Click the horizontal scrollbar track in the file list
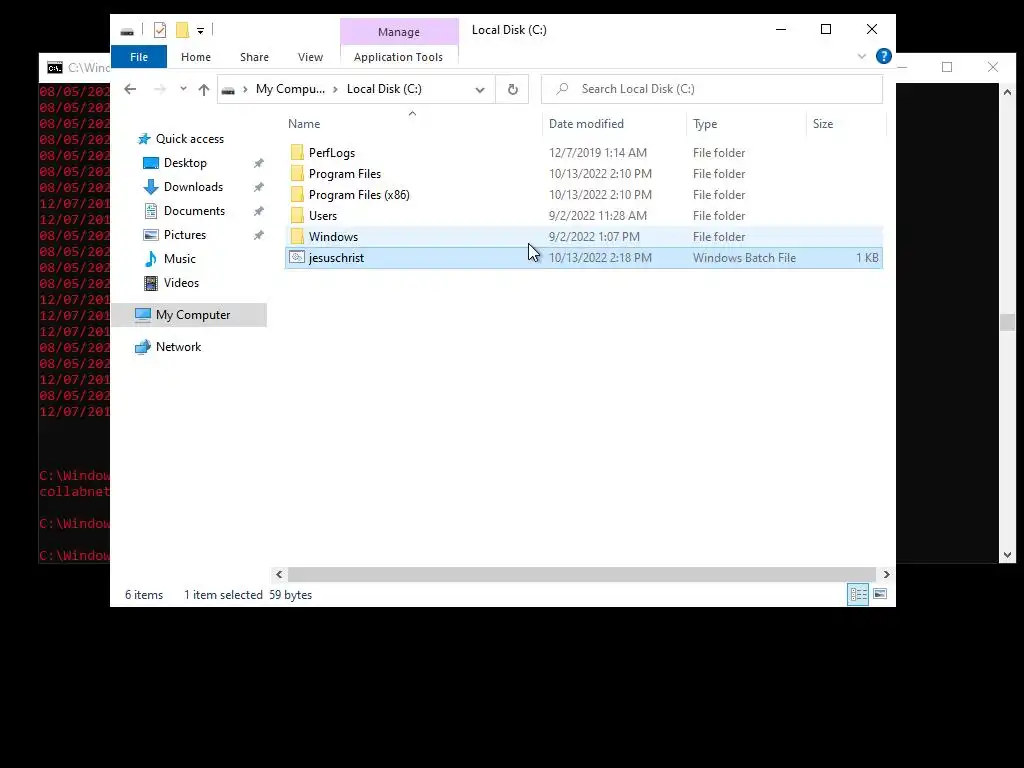The height and width of the screenshot is (768, 1024). click(x=583, y=575)
